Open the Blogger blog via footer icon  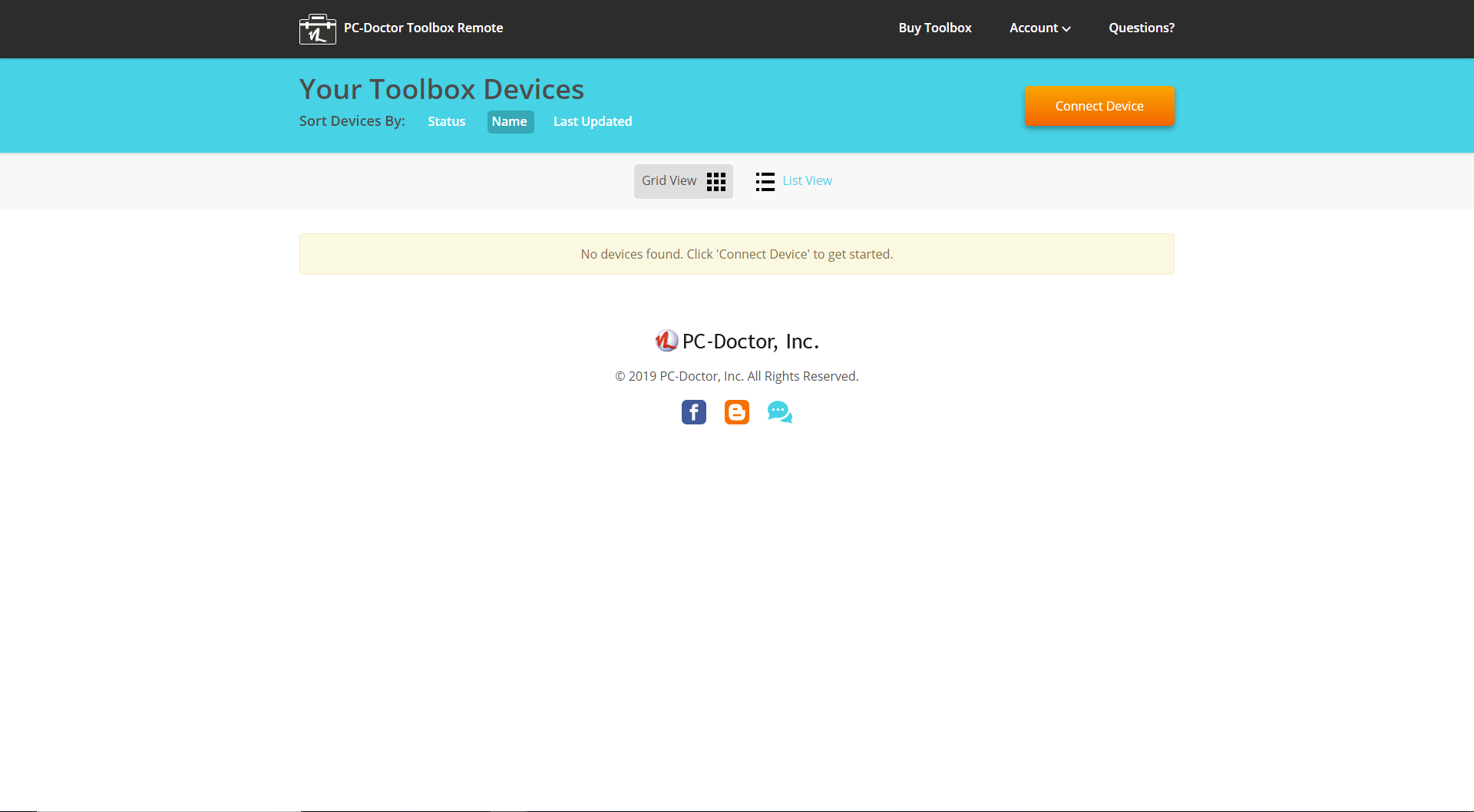point(736,412)
